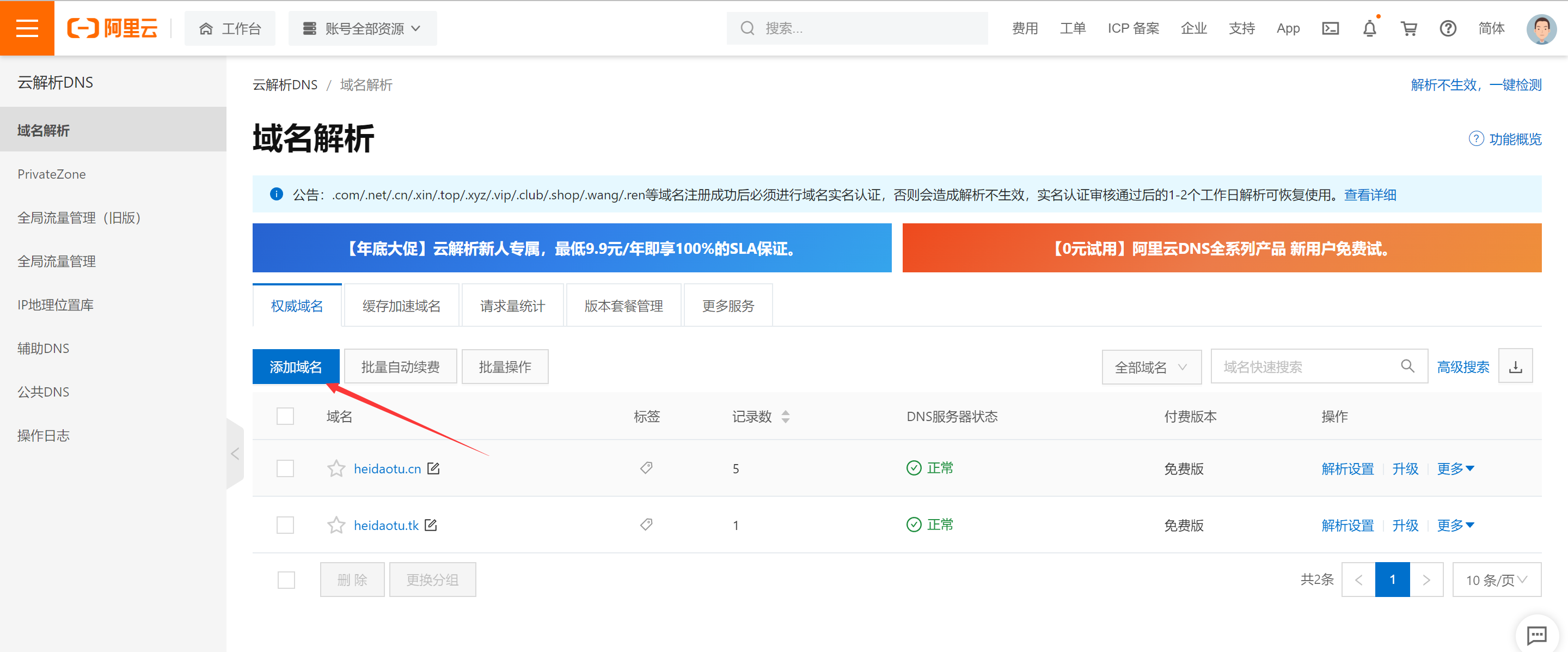This screenshot has width=1568, height=652.
Task: Check the heidaotu.tk row checkbox
Action: (x=285, y=525)
